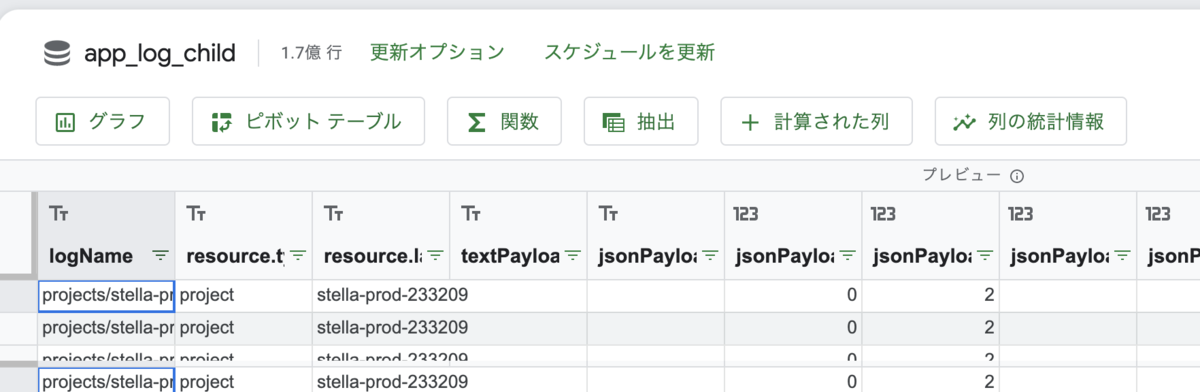The width and height of the screenshot is (1200, 392).
Task: Open the filter icon on logName column
Action: [x=160, y=256]
